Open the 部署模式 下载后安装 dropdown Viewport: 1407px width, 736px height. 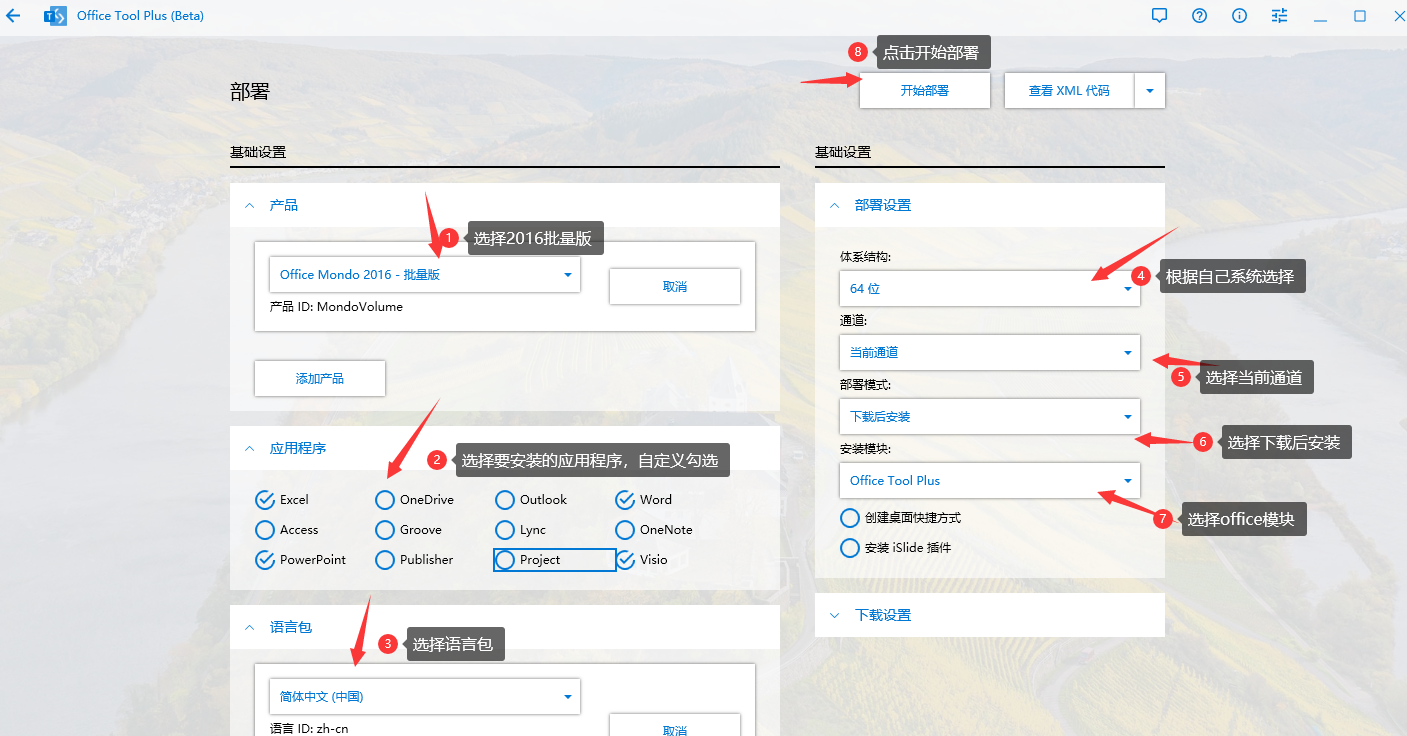[990, 416]
